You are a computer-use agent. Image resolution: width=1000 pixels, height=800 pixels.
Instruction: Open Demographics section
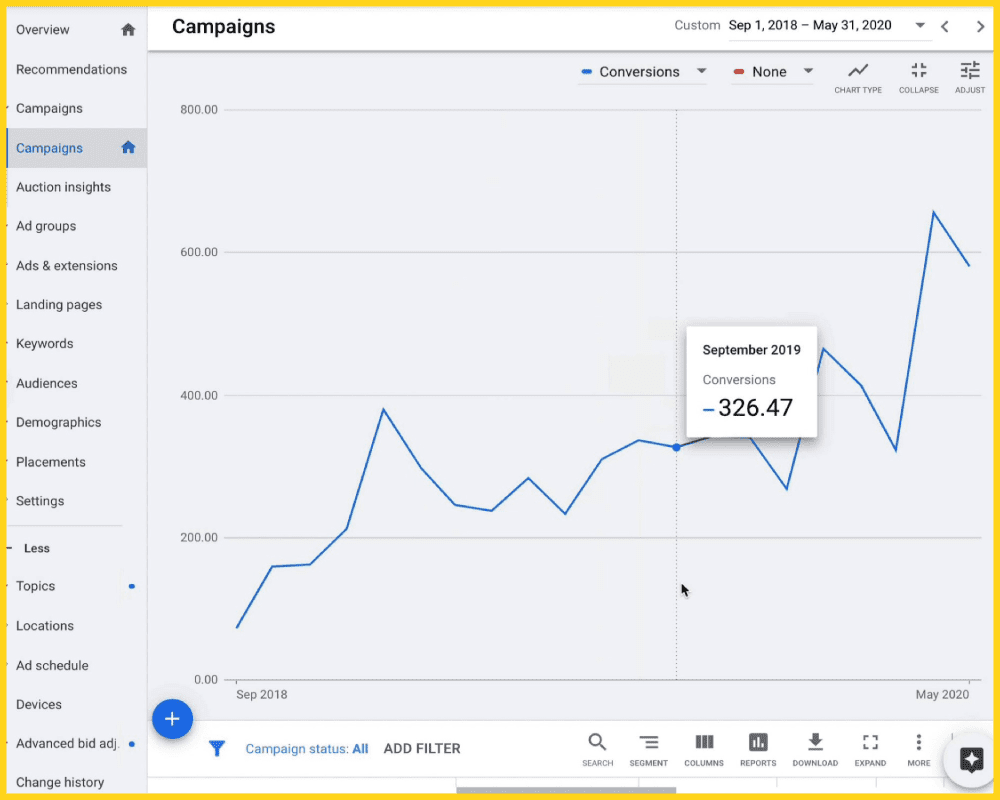point(59,422)
